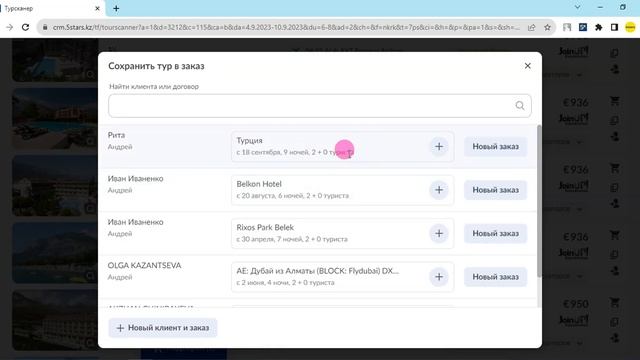The height and width of the screenshot is (360, 640).
Task: Click the dialog list scrollbar
Action: pos(539,201)
